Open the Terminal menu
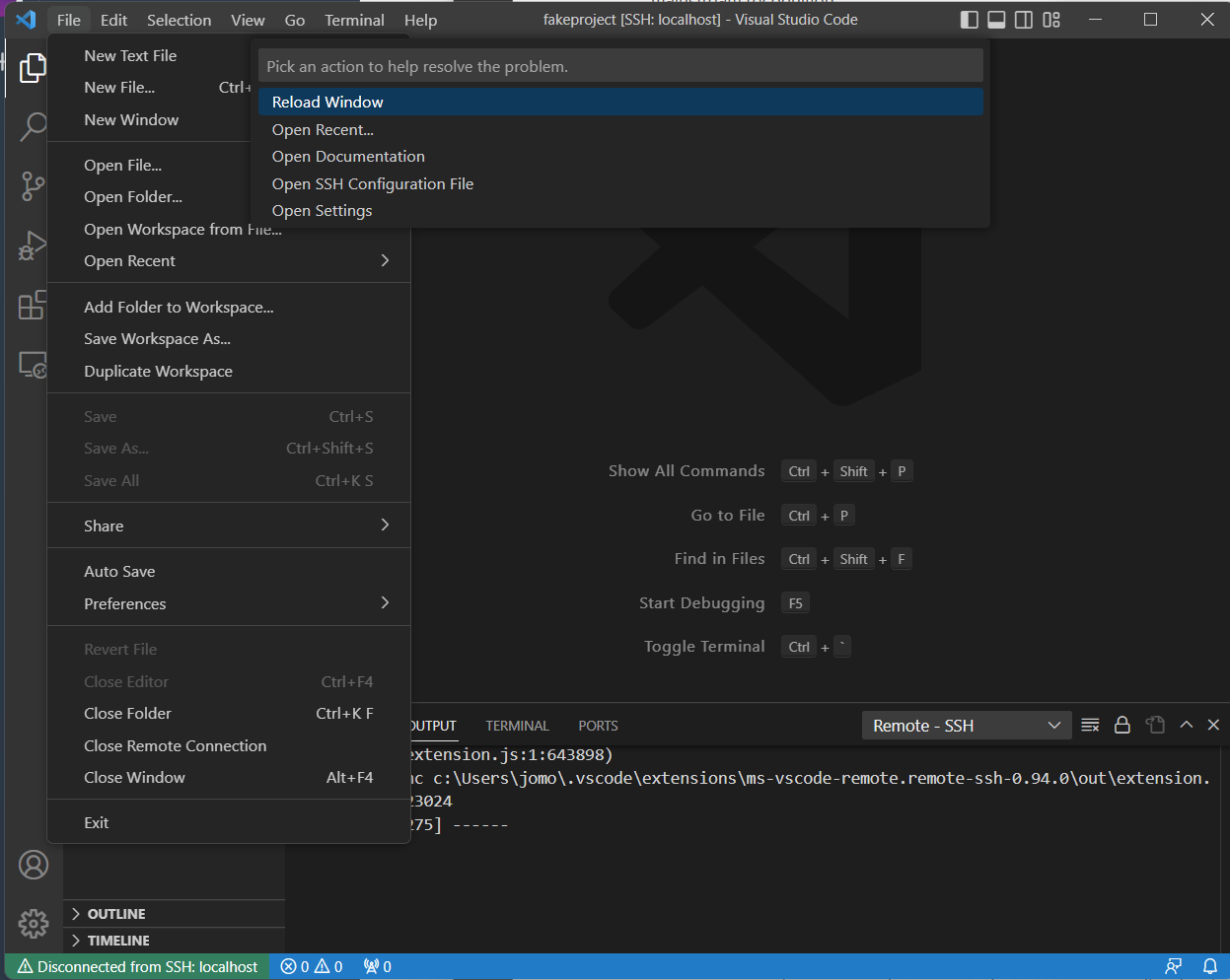This screenshot has height=980, width=1230. (354, 20)
